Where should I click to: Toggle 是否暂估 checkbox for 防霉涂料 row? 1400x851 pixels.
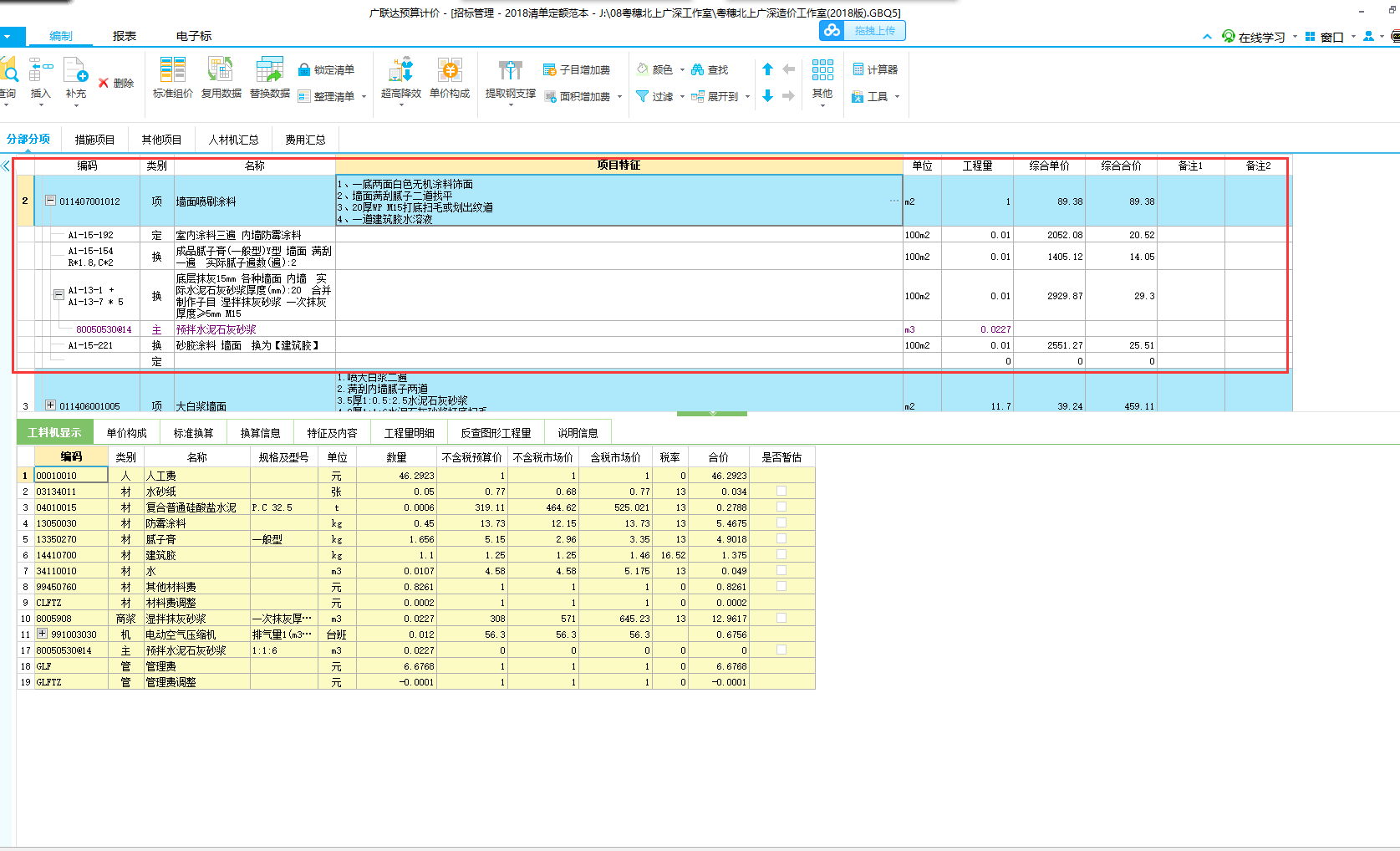[781, 522]
